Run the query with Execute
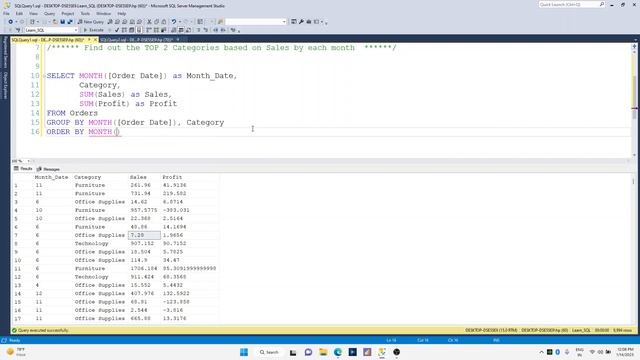640x360 pixels. click(93, 30)
